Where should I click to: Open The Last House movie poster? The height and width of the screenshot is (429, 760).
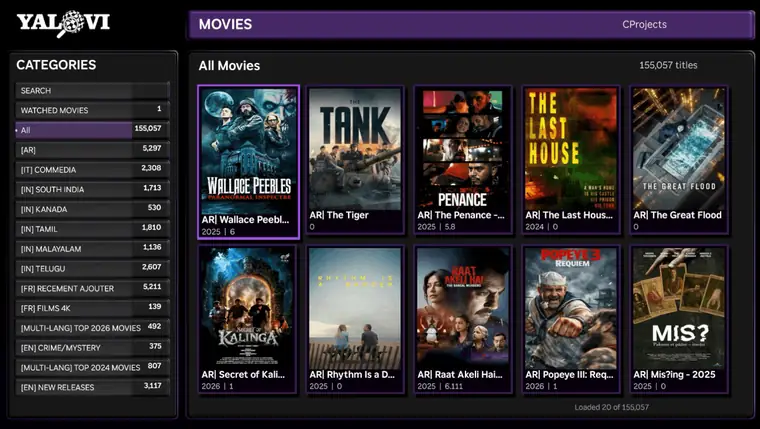pos(571,149)
